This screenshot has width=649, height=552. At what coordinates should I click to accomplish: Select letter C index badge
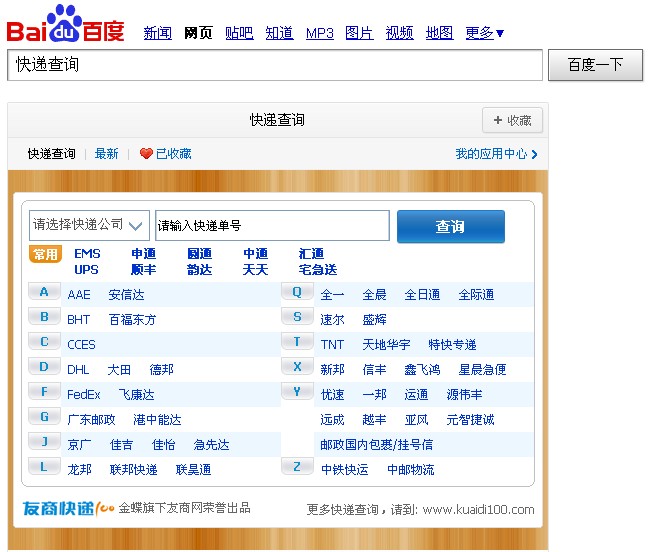pos(44,342)
